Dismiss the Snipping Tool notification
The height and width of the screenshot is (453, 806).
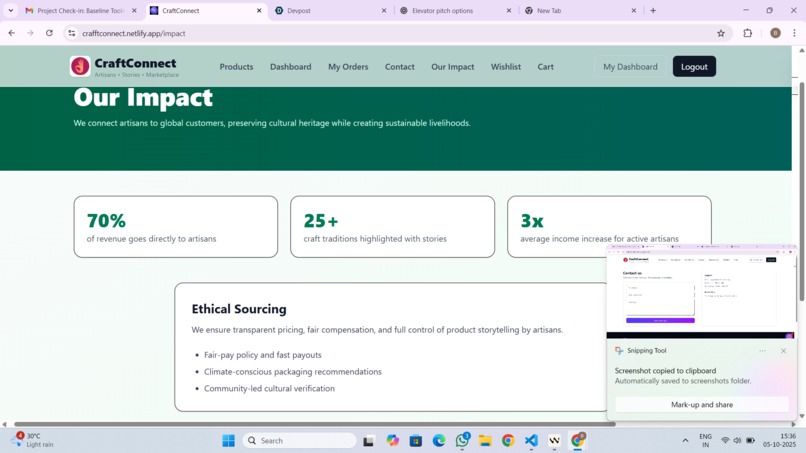(x=783, y=351)
